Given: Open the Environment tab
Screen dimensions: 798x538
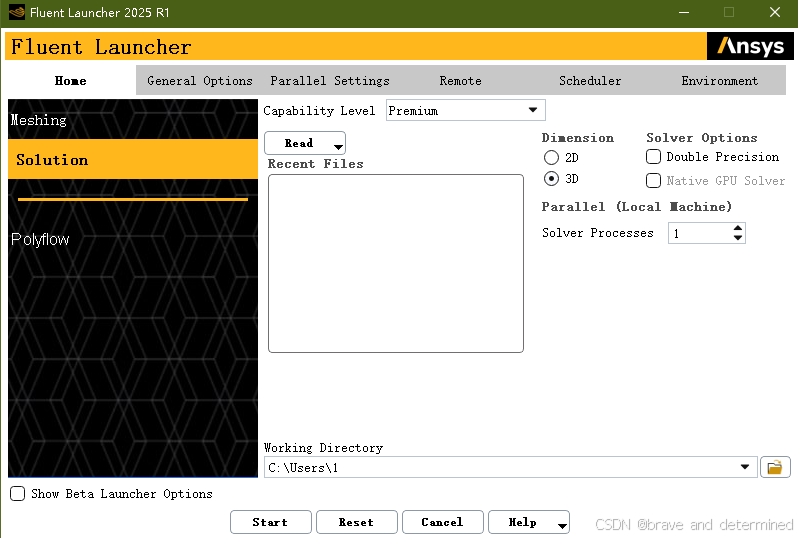Looking at the screenshot, I should pyautogui.click(x=720, y=80).
